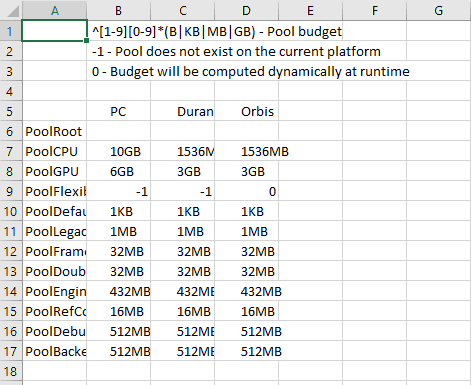Click 'Budget will be computed dynamically' cell
Image resolution: width=471 pixels, height=385 pixels.
click(251, 72)
